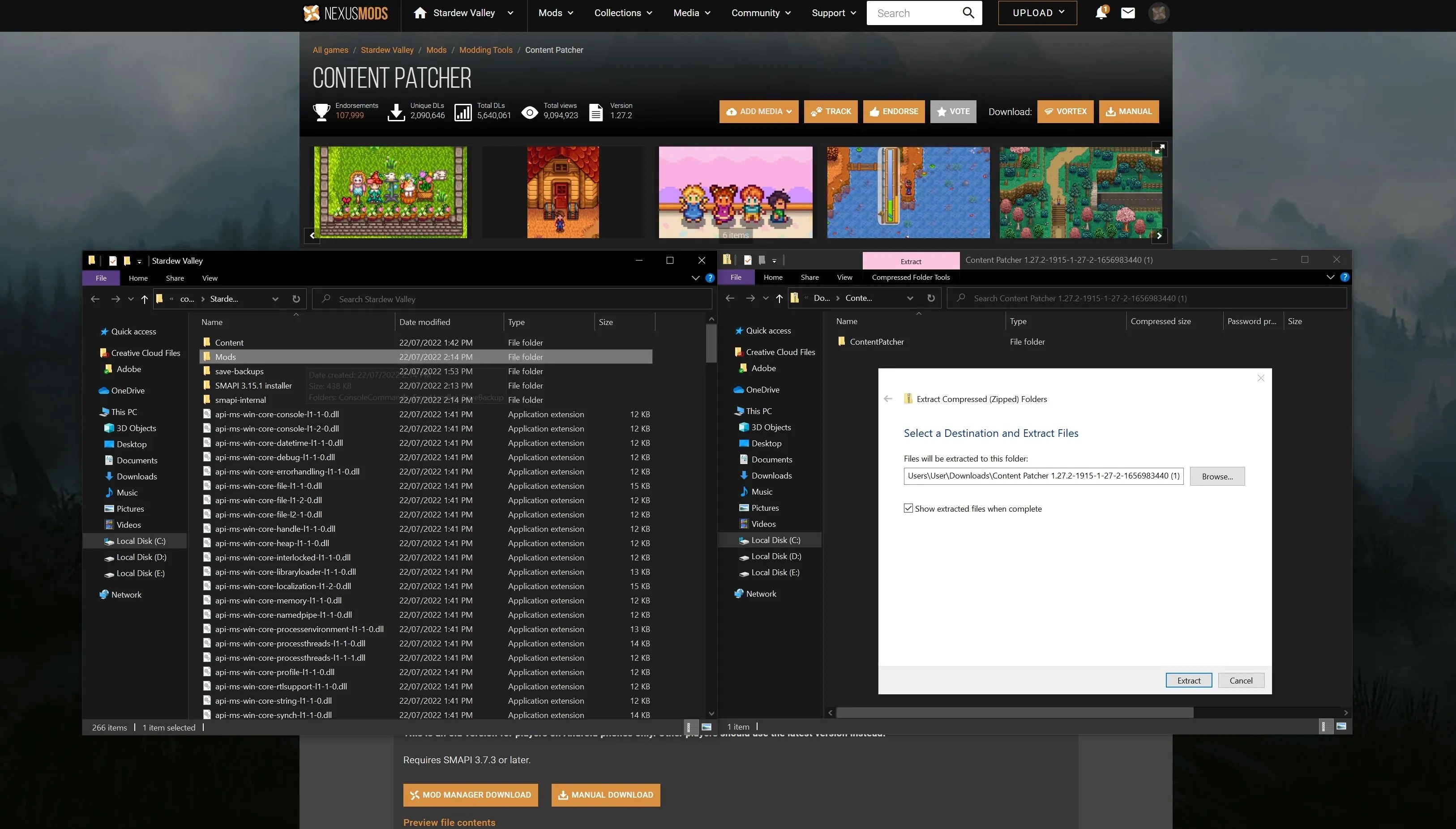The width and height of the screenshot is (1456, 829).
Task: Click the next arrow on the image carousel
Action: 1159,235
